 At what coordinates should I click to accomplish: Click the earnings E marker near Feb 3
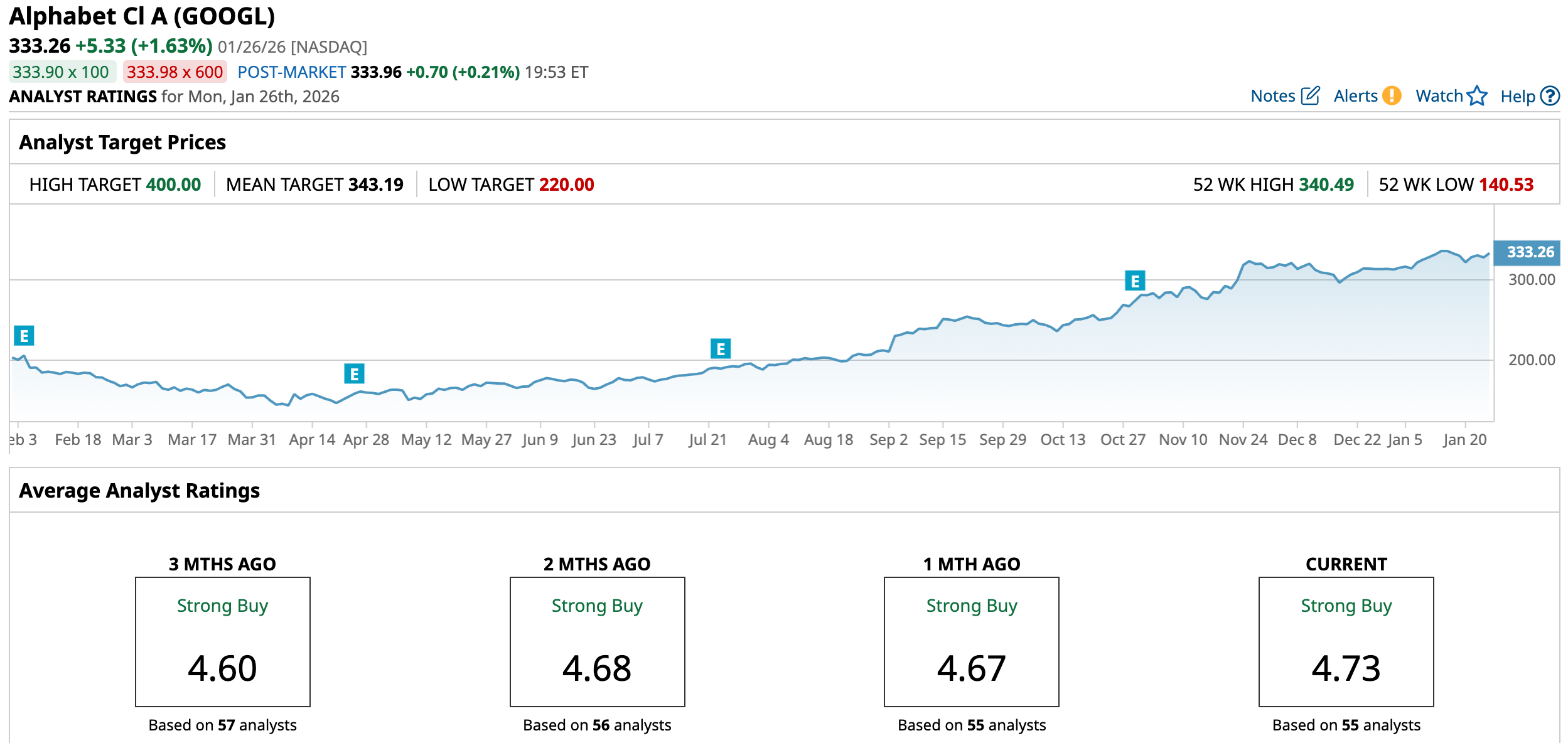[x=24, y=336]
